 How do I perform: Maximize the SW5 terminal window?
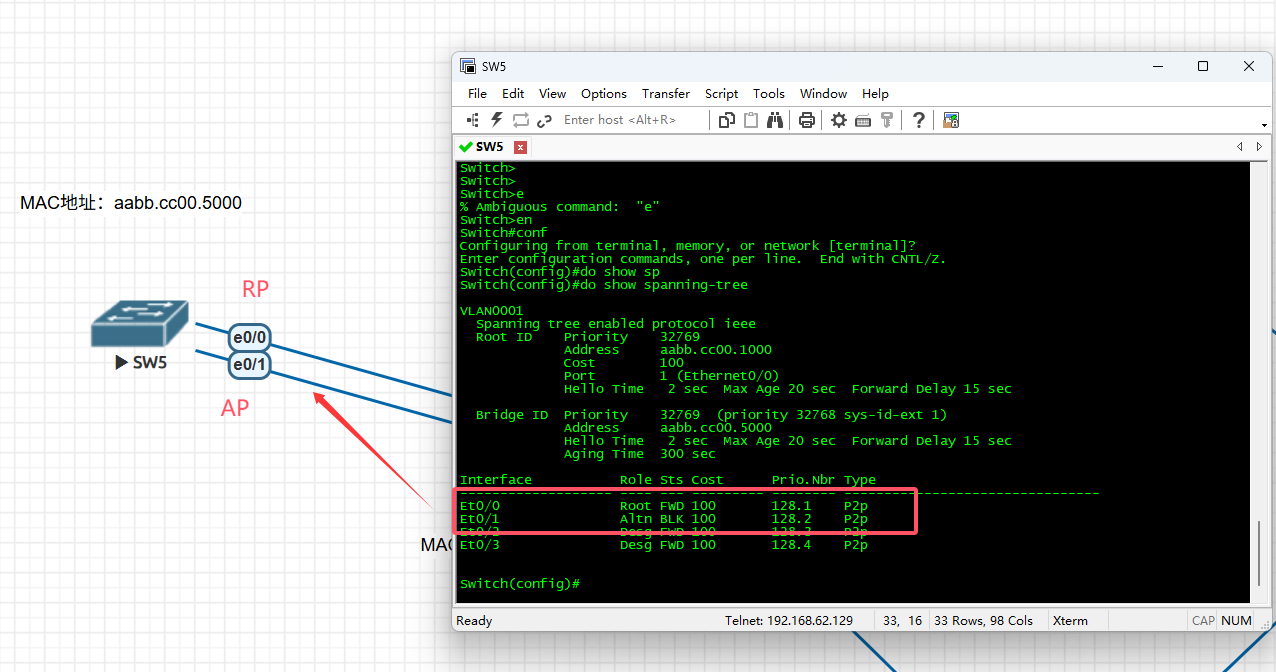point(1203,66)
